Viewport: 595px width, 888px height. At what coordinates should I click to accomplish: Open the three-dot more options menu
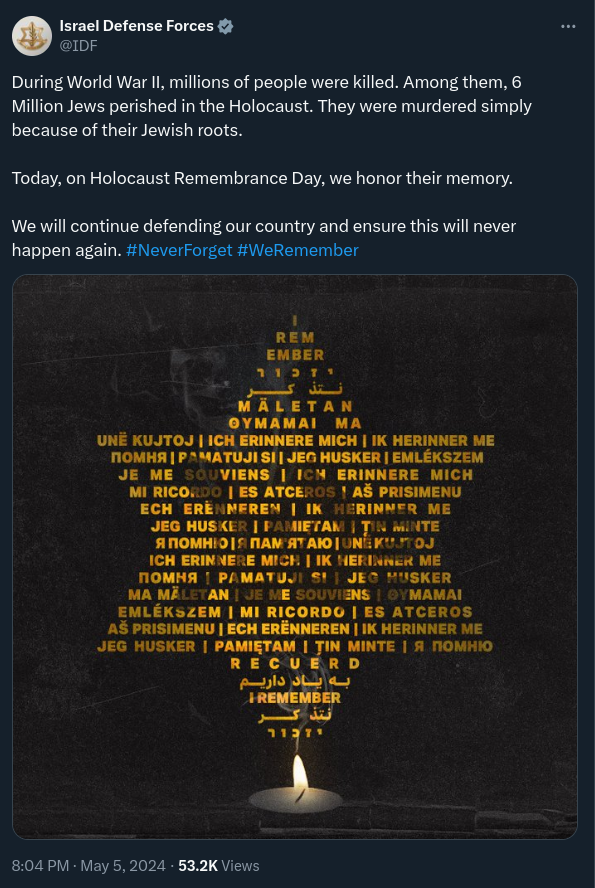568,27
